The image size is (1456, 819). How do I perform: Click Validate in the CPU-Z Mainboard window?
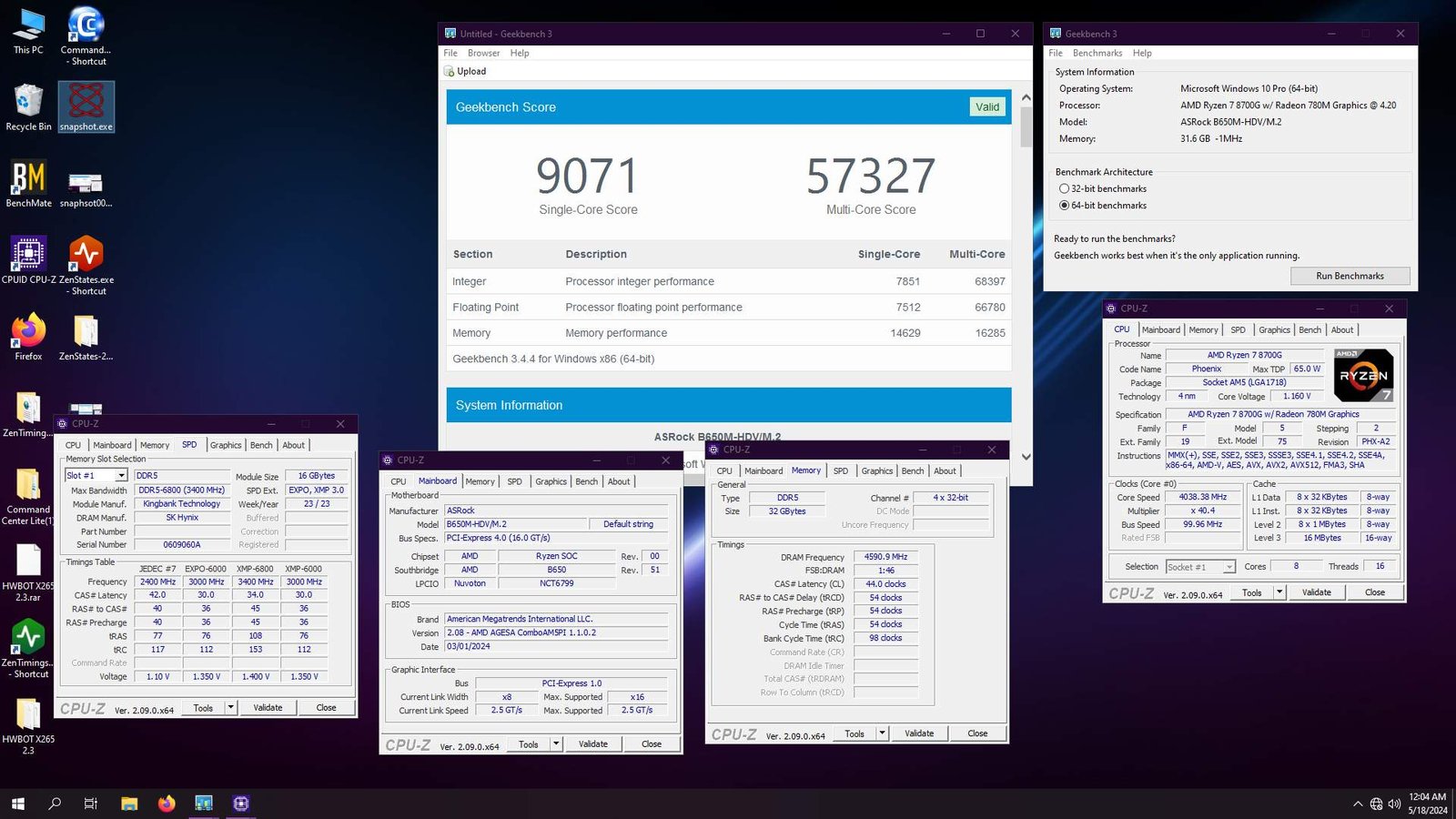(x=592, y=744)
